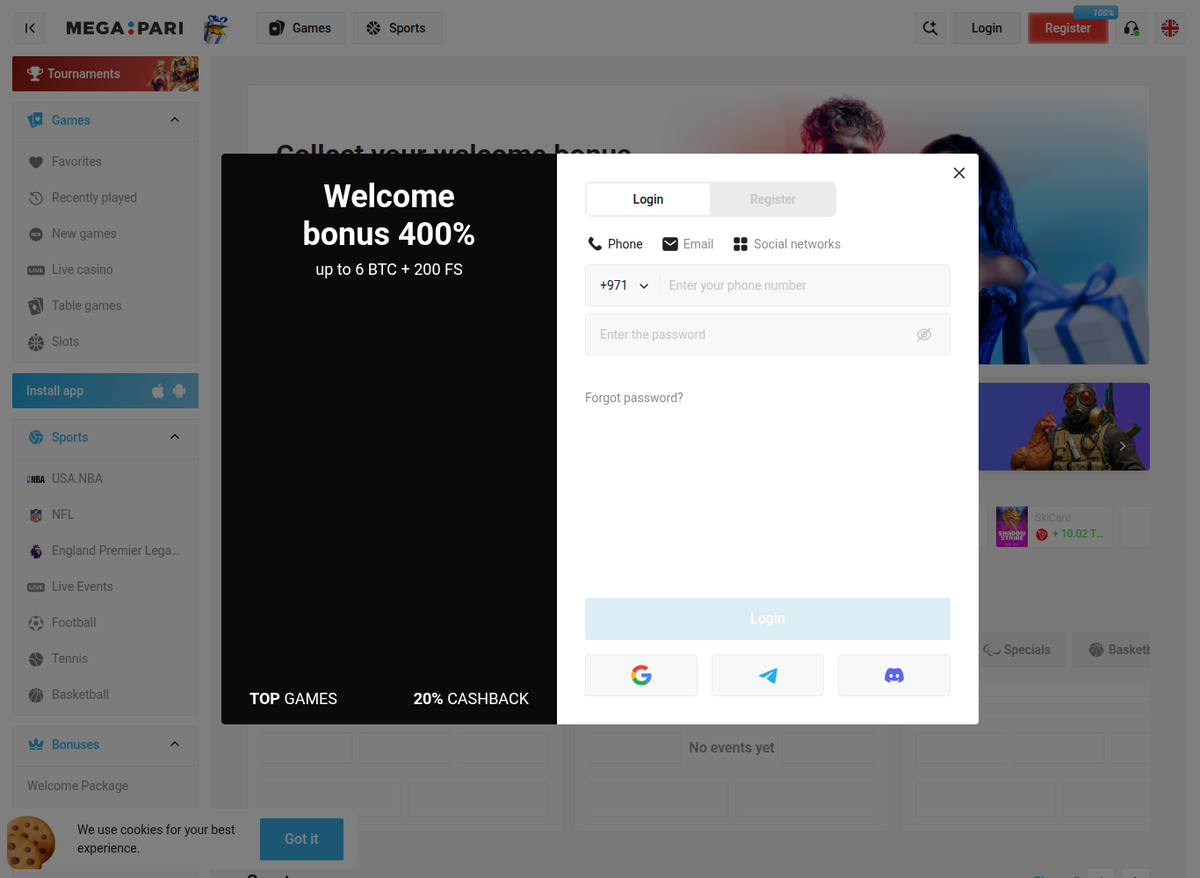Close the login dialog with X
This screenshot has width=1200, height=878.
point(959,173)
